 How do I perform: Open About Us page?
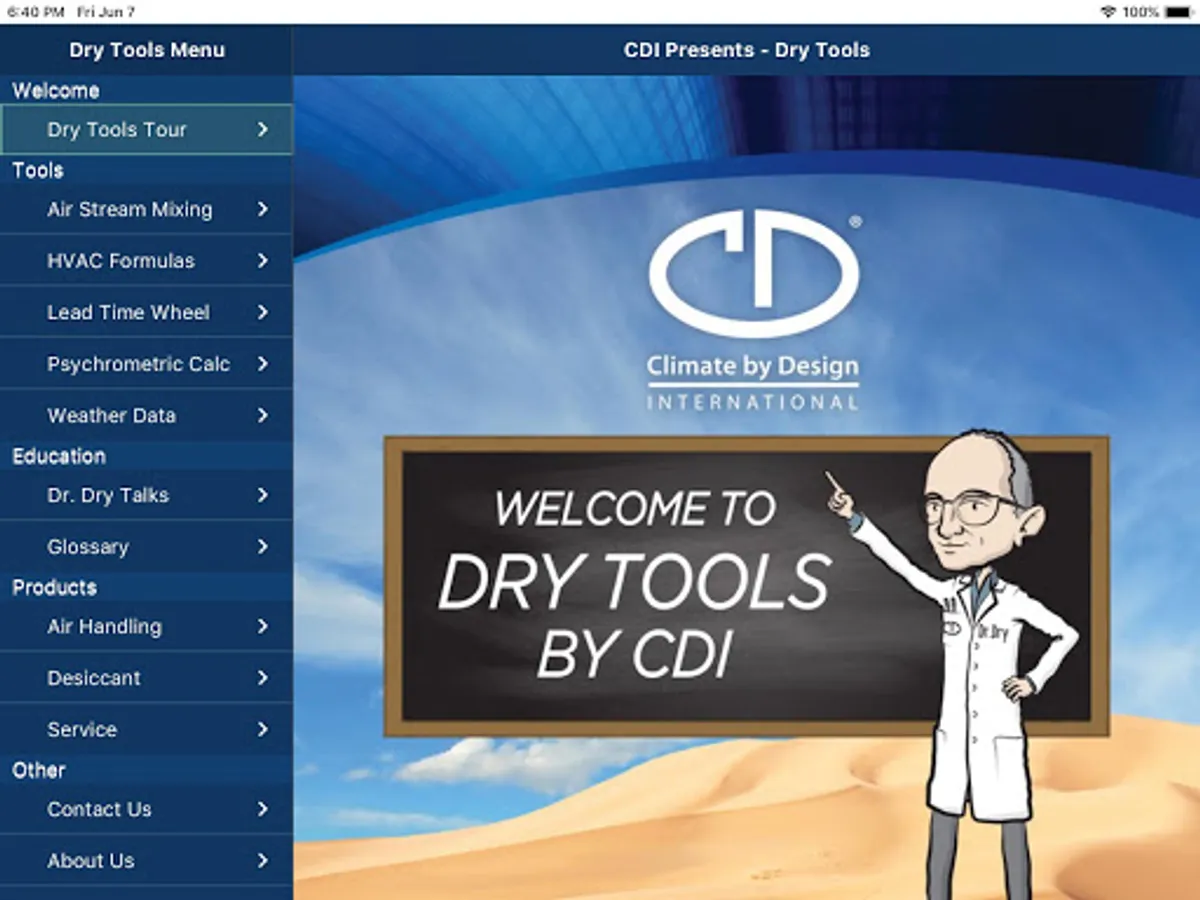click(x=146, y=860)
